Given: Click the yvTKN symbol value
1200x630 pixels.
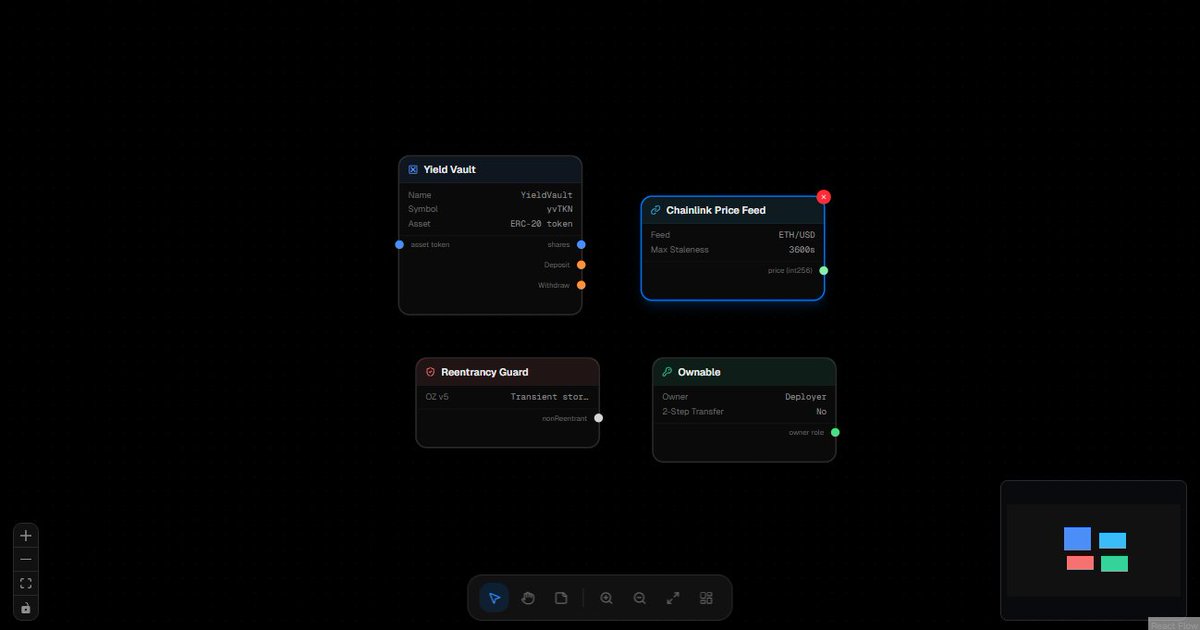Looking at the screenshot, I should (560, 209).
